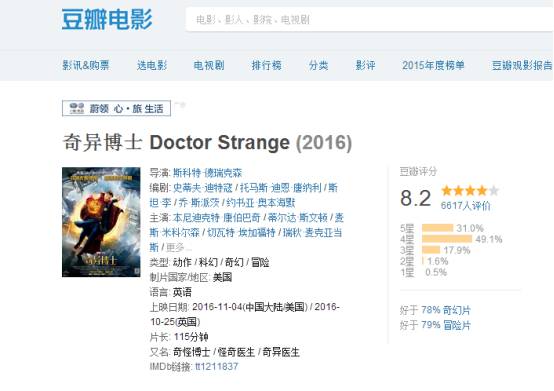Open the 2015年度榜单 page
Image resolution: width=554 pixels, height=391 pixels.
point(433,65)
